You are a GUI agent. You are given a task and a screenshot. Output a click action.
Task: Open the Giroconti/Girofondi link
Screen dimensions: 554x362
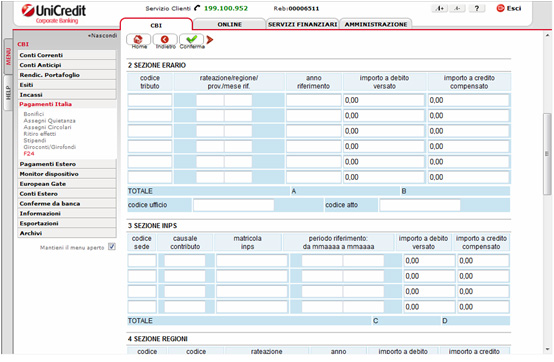(49, 147)
